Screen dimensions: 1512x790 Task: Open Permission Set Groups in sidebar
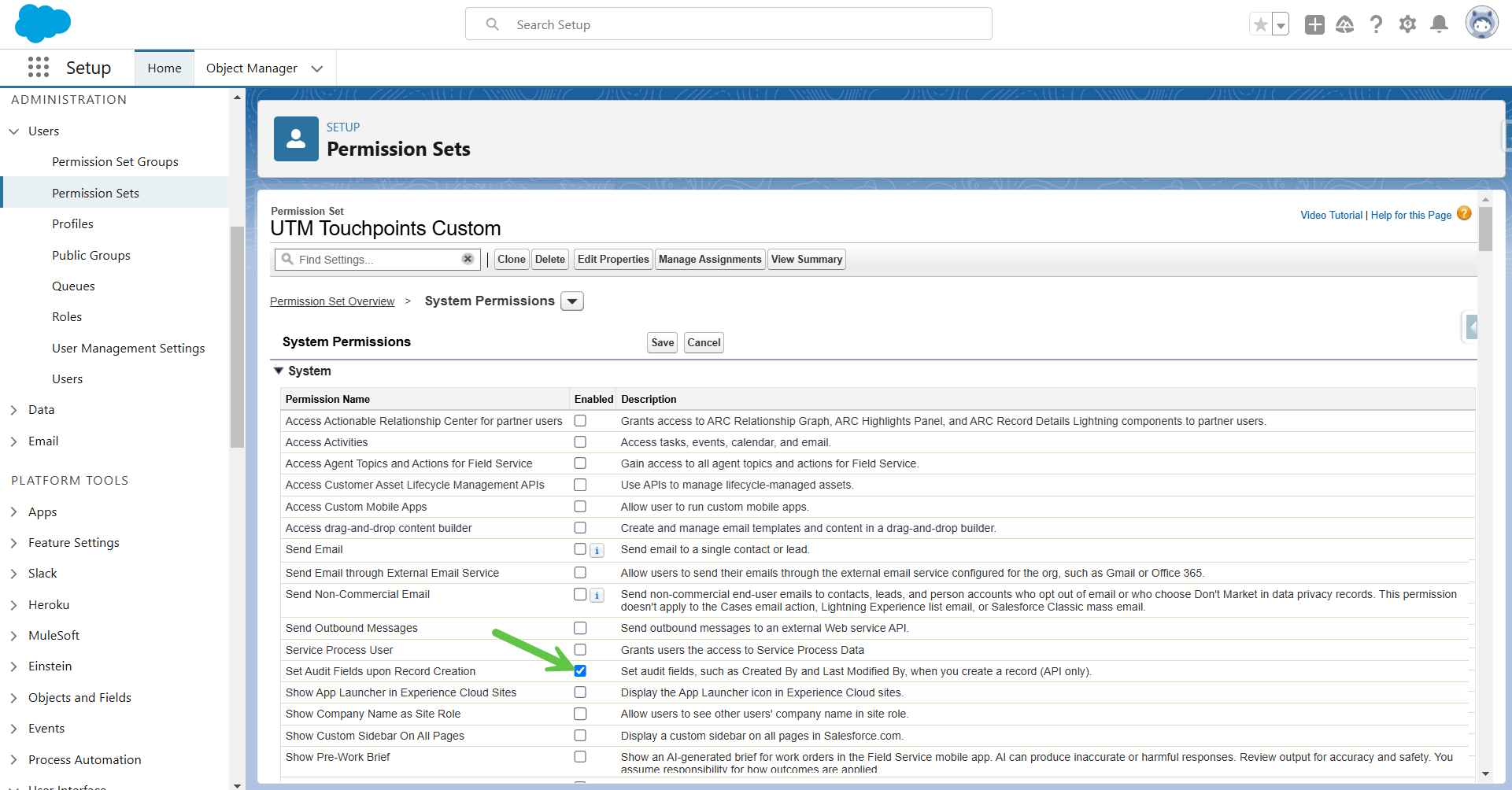pos(115,162)
